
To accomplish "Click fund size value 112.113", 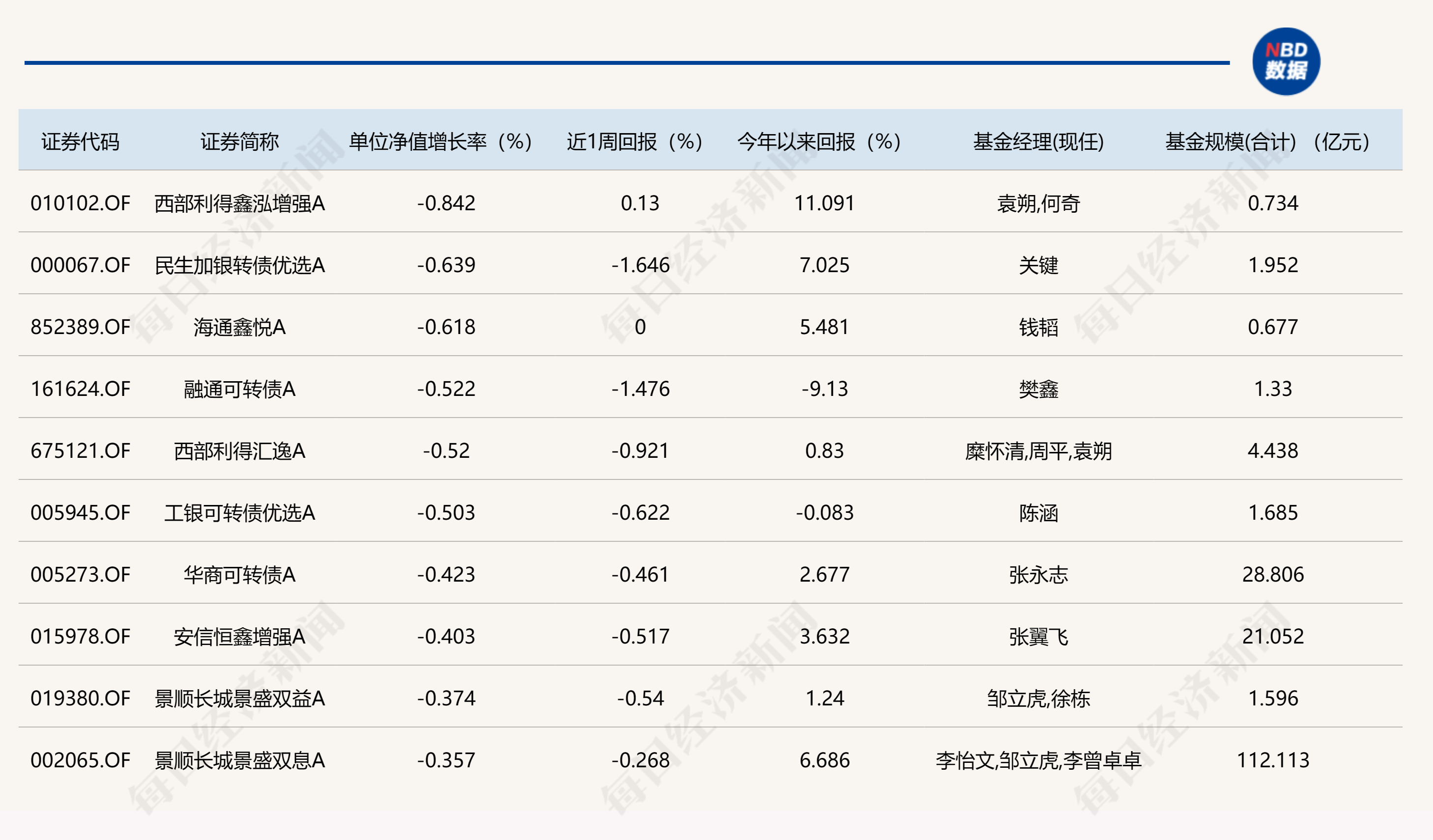I will 1273,761.
